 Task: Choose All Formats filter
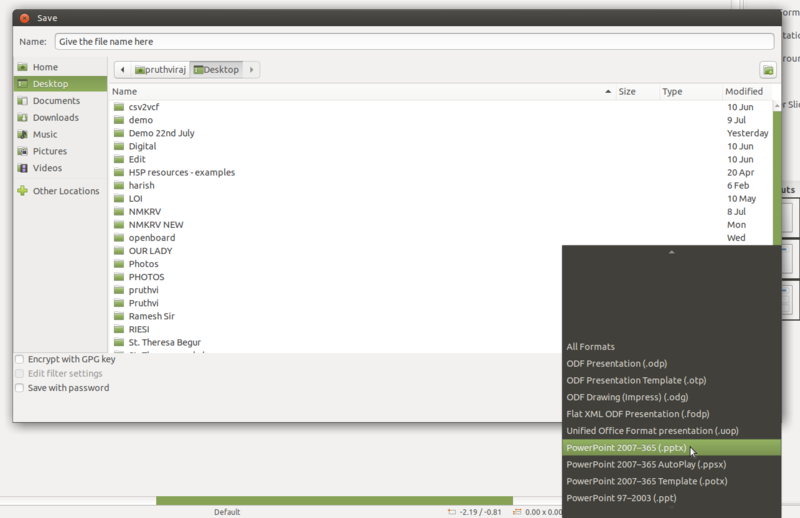pyautogui.click(x=671, y=347)
